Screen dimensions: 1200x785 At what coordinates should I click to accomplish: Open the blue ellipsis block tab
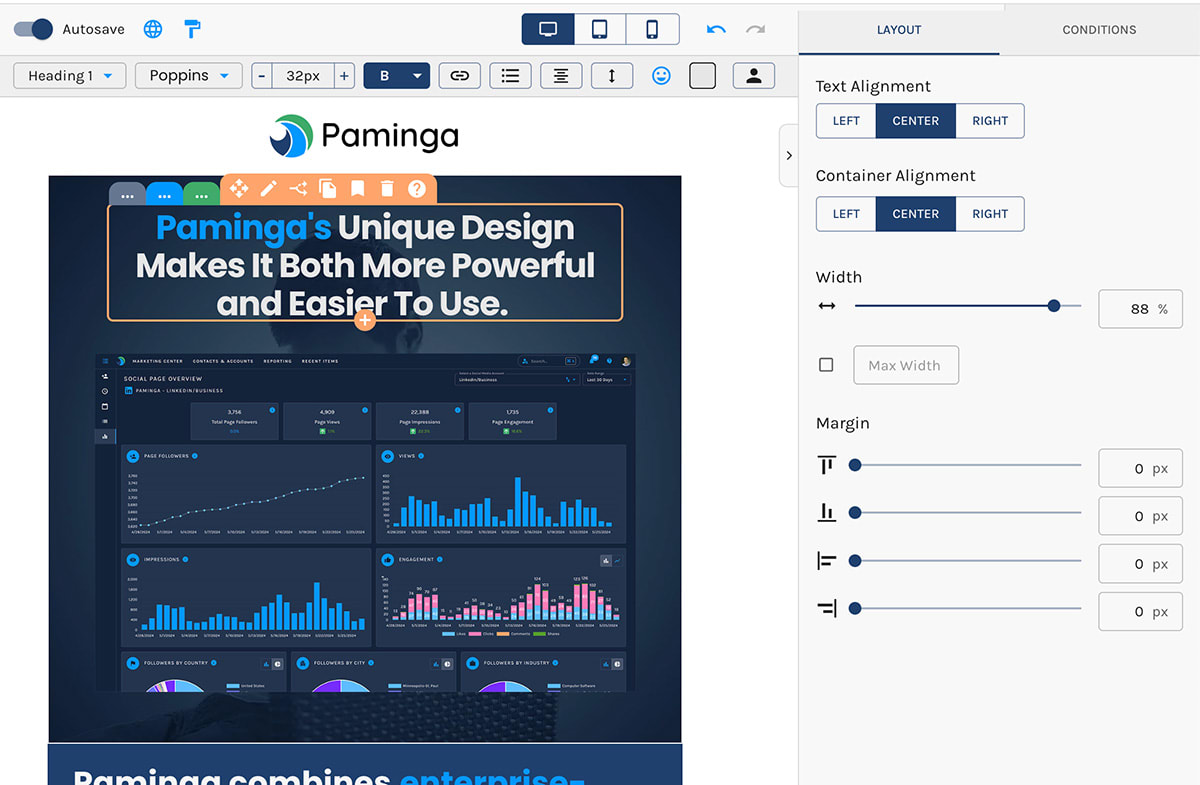point(164,196)
